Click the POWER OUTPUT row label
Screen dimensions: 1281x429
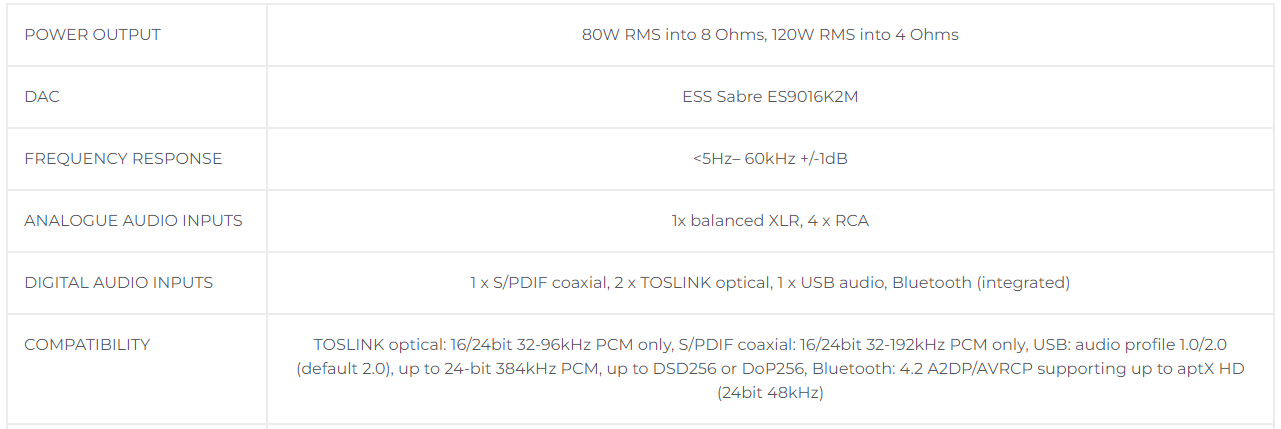(x=92, y=35)
